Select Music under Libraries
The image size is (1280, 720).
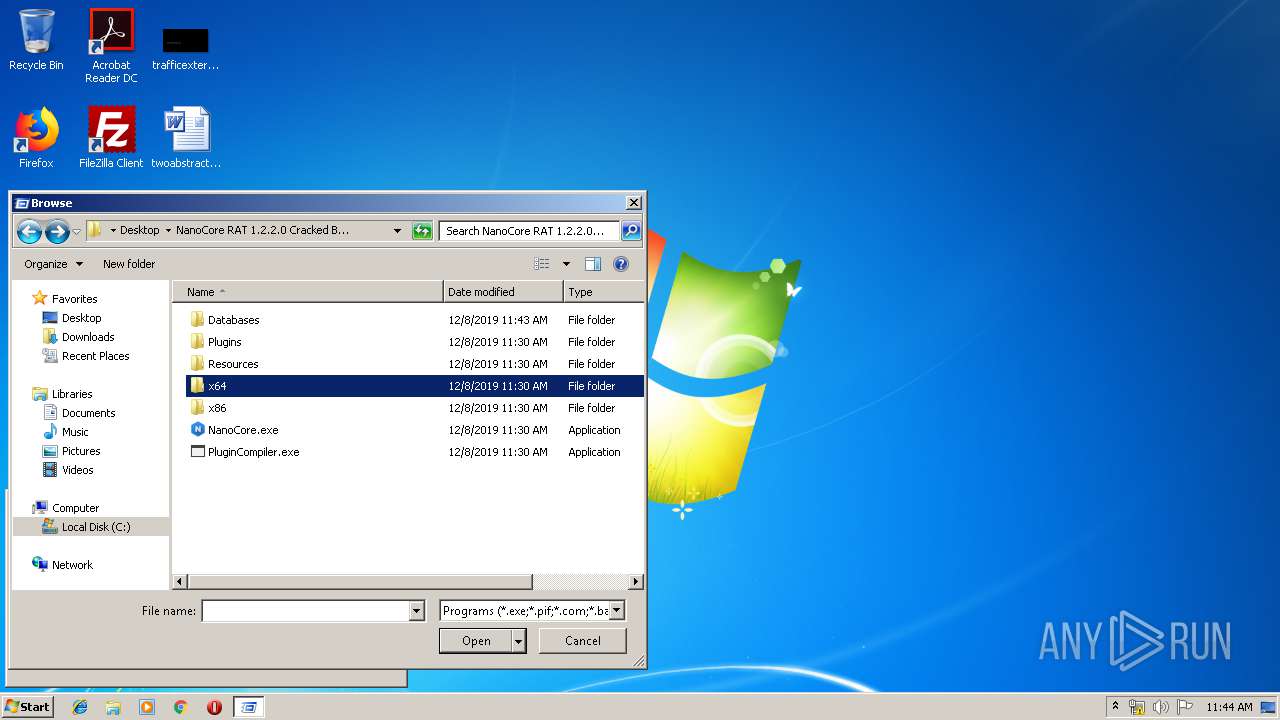click(x=75, y=432)
